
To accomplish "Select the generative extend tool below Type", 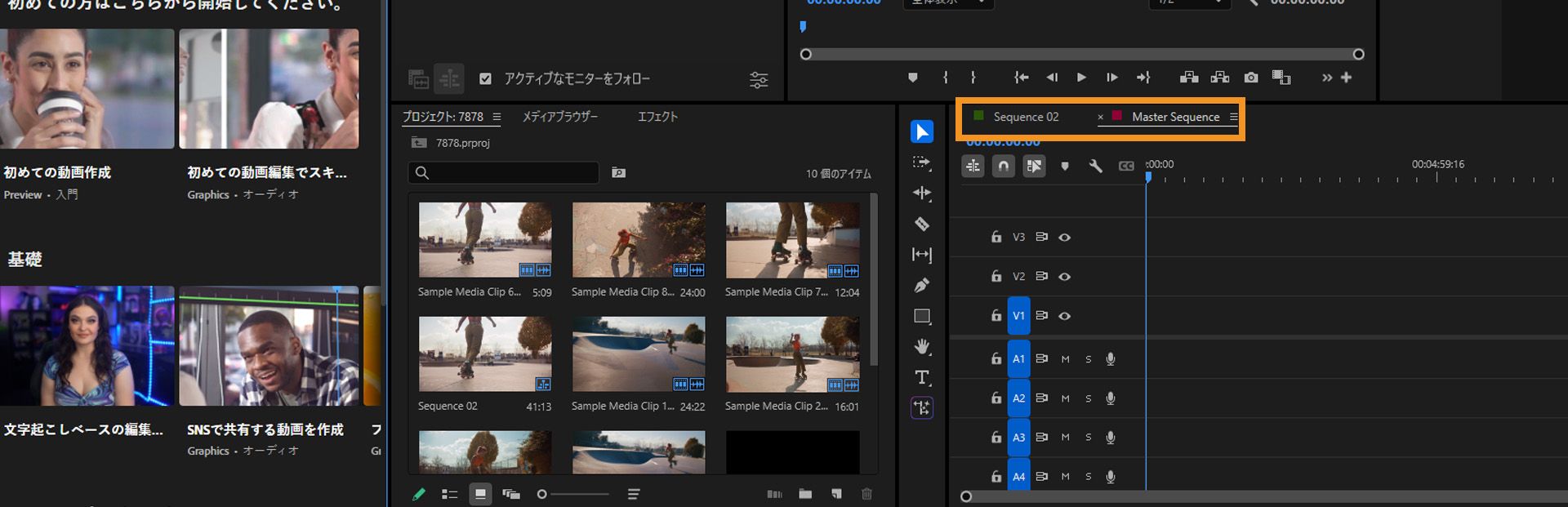I will click(922, 408).
